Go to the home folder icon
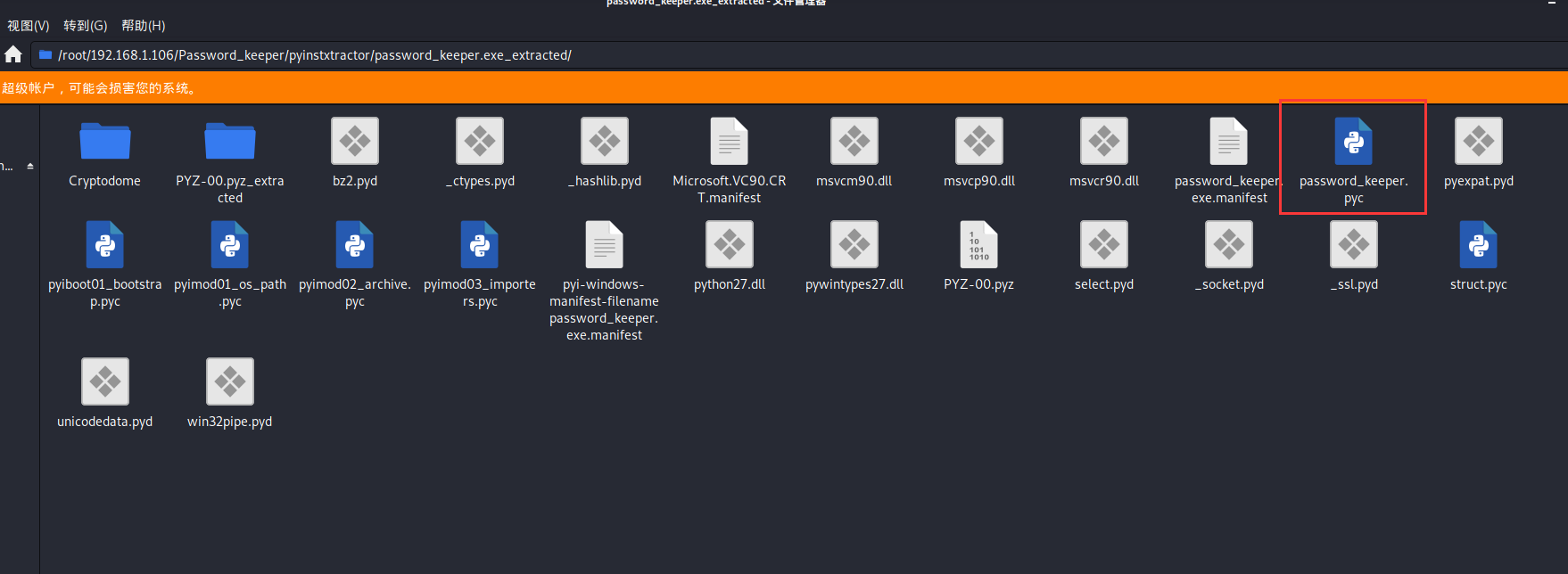 (13, 54)
